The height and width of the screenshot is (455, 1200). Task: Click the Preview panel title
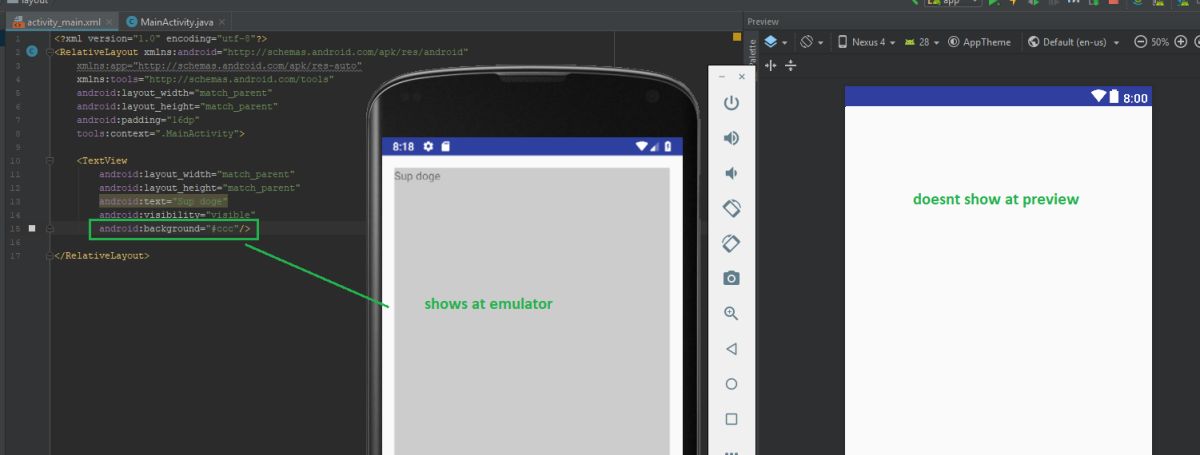763,21
